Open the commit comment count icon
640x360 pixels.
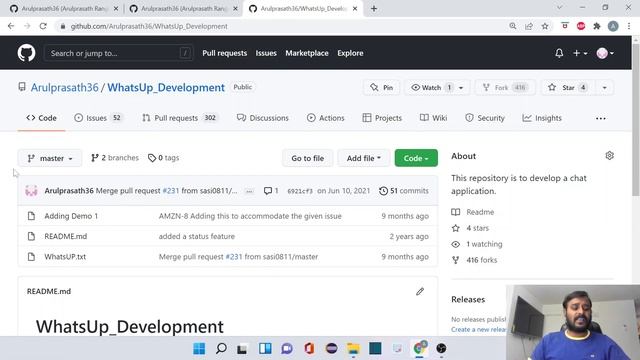(271, 191)
